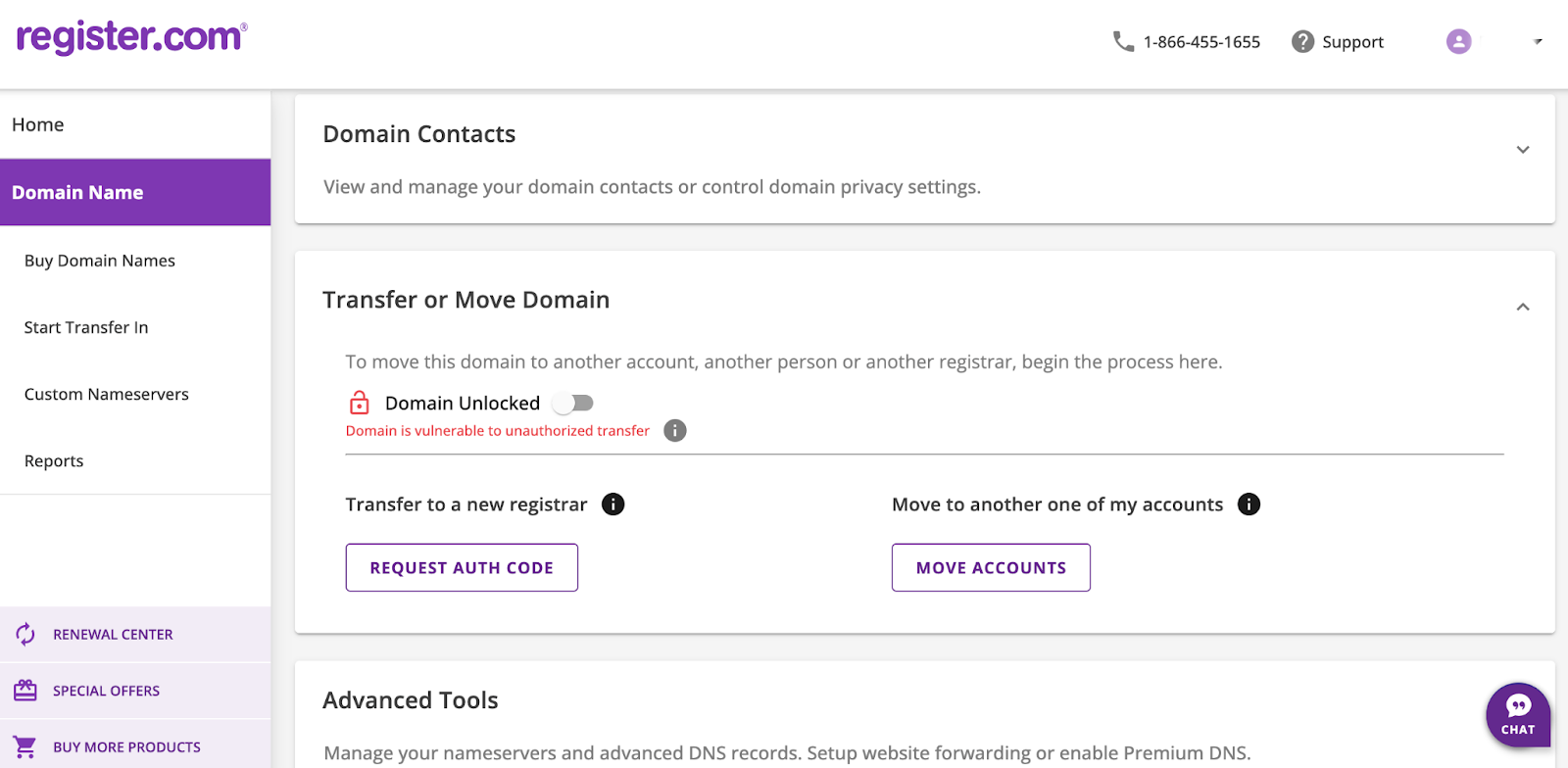The width and height of the screenshot is (1568, 768).
Task: Open Custom Nameservers in sidebar
Action: click(107, 394)
